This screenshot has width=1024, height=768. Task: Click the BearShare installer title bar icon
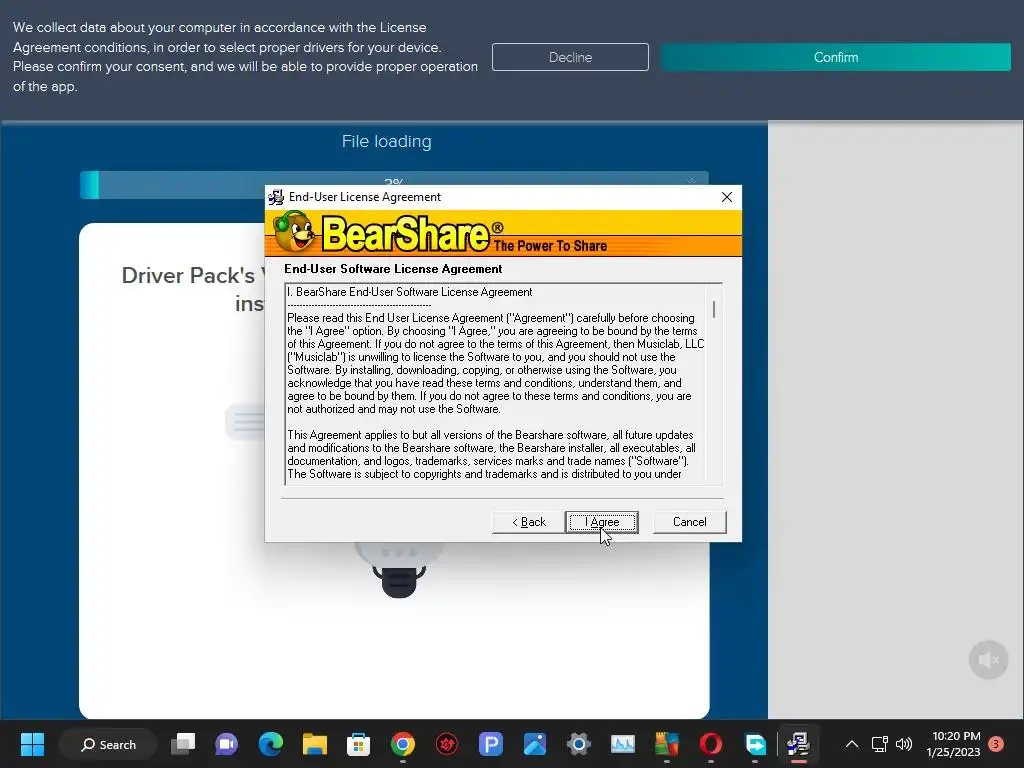[276, 197]
